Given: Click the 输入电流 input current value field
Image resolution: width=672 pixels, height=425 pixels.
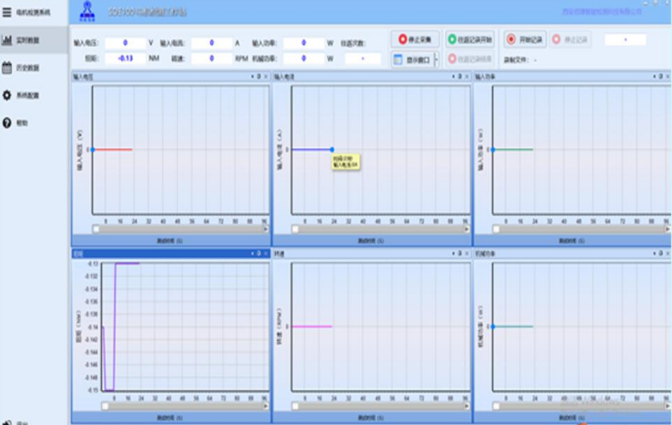Looking at the screenshot, I should point(212,43).
